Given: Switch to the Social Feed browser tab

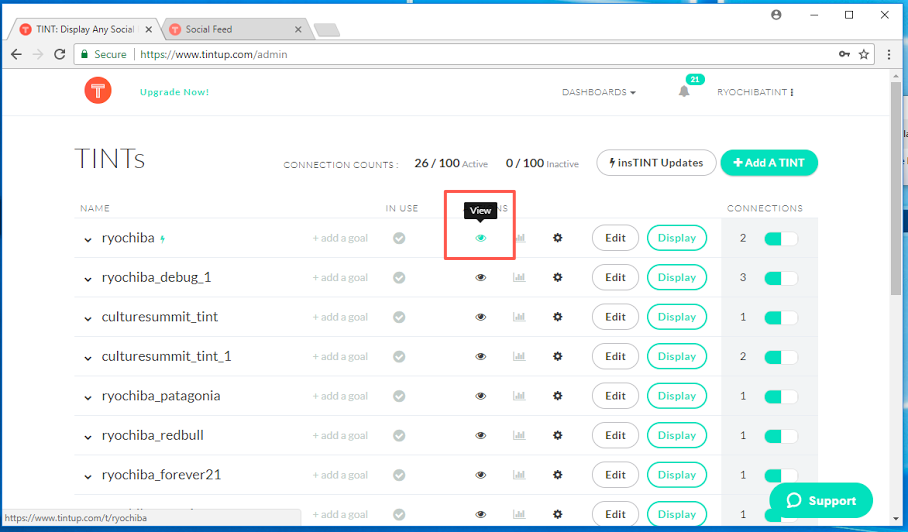Looking at the screenshot, I should pos(236,29).
